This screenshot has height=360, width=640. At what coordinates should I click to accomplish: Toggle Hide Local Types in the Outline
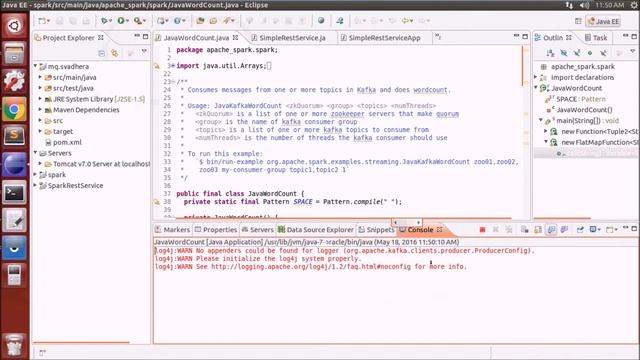[x=603, y=53]
